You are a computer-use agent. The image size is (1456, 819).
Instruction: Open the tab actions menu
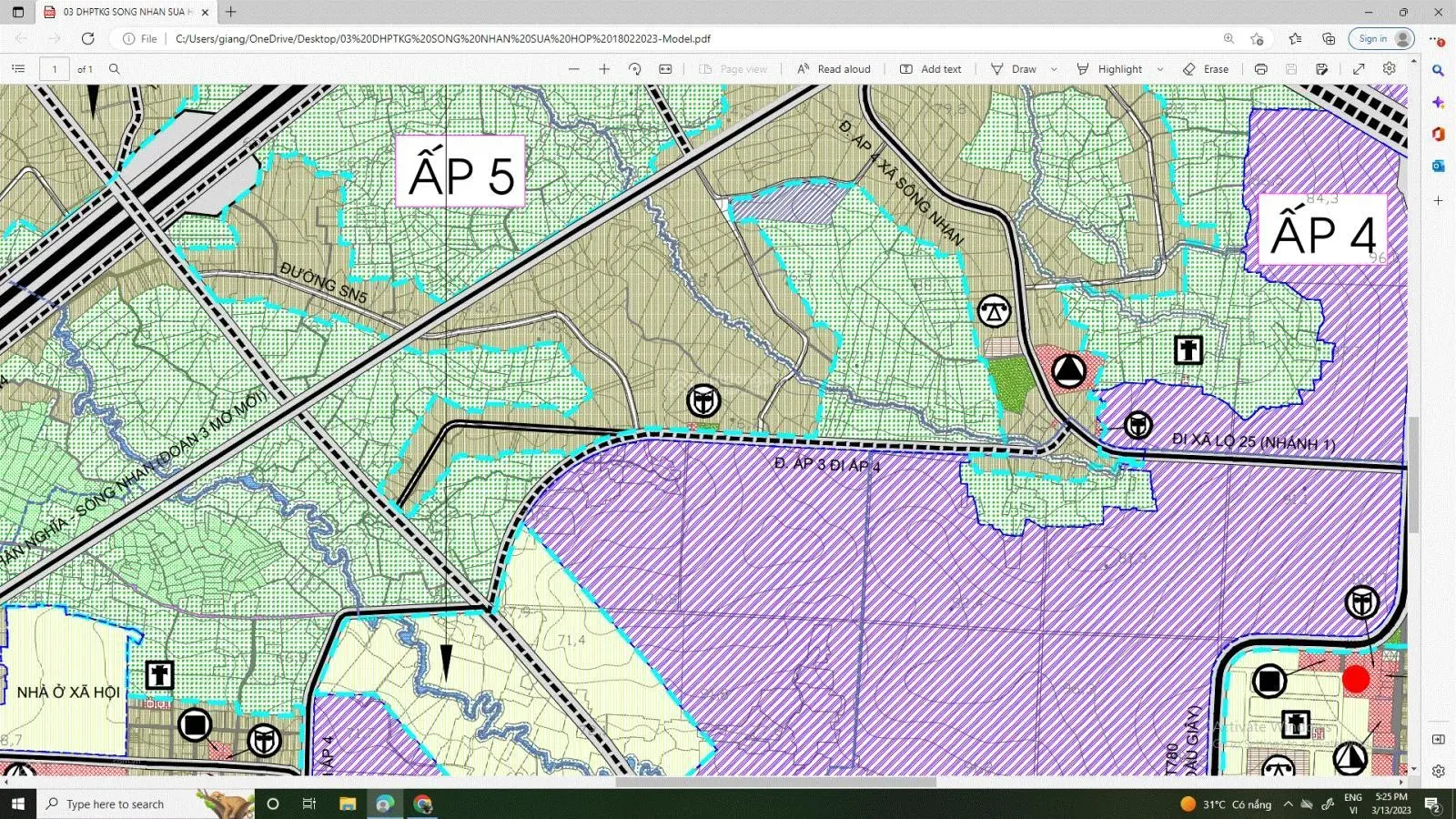(x=18, y=12)
